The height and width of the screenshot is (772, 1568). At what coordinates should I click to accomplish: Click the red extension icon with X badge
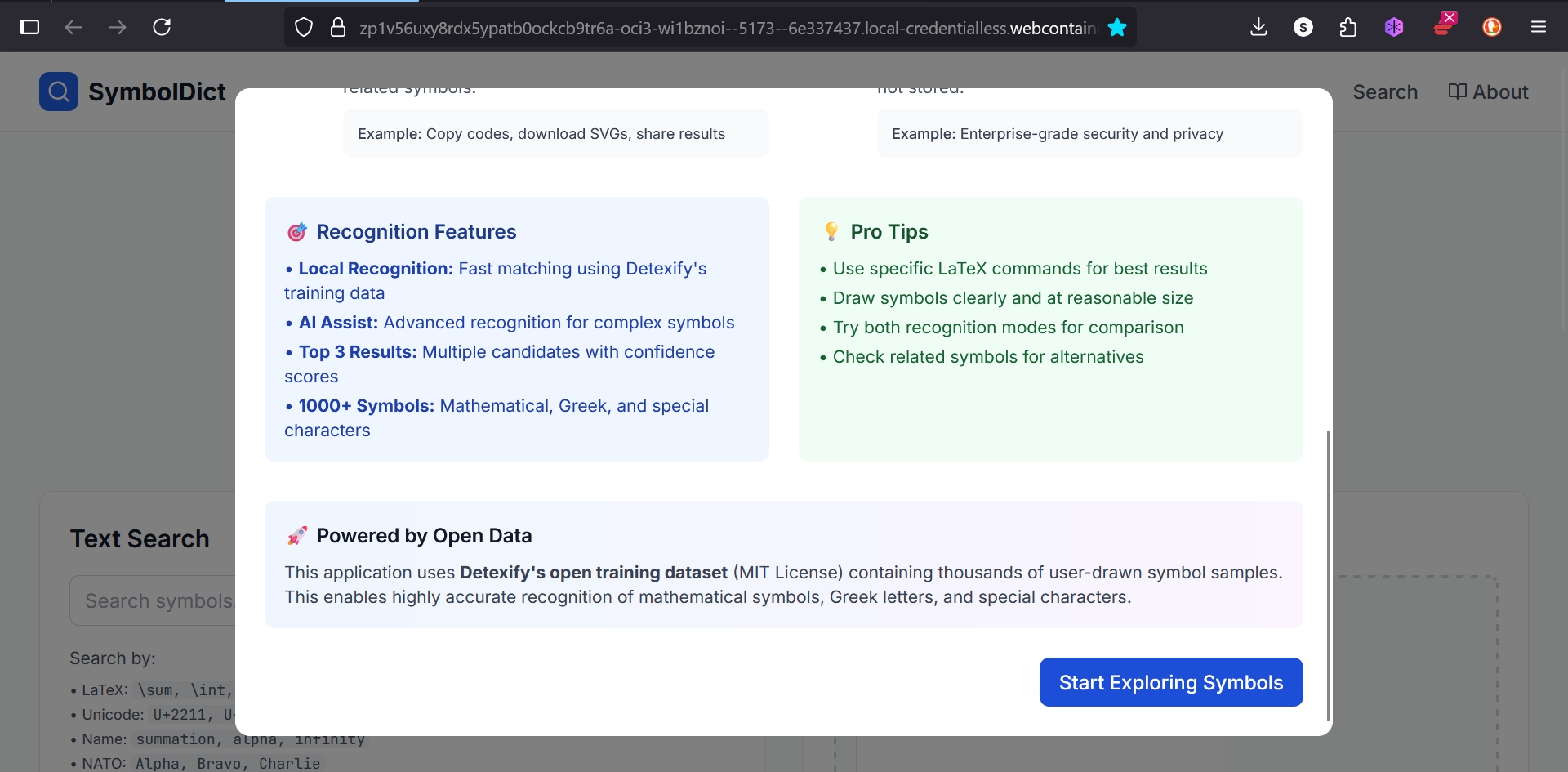(1444, 25)
